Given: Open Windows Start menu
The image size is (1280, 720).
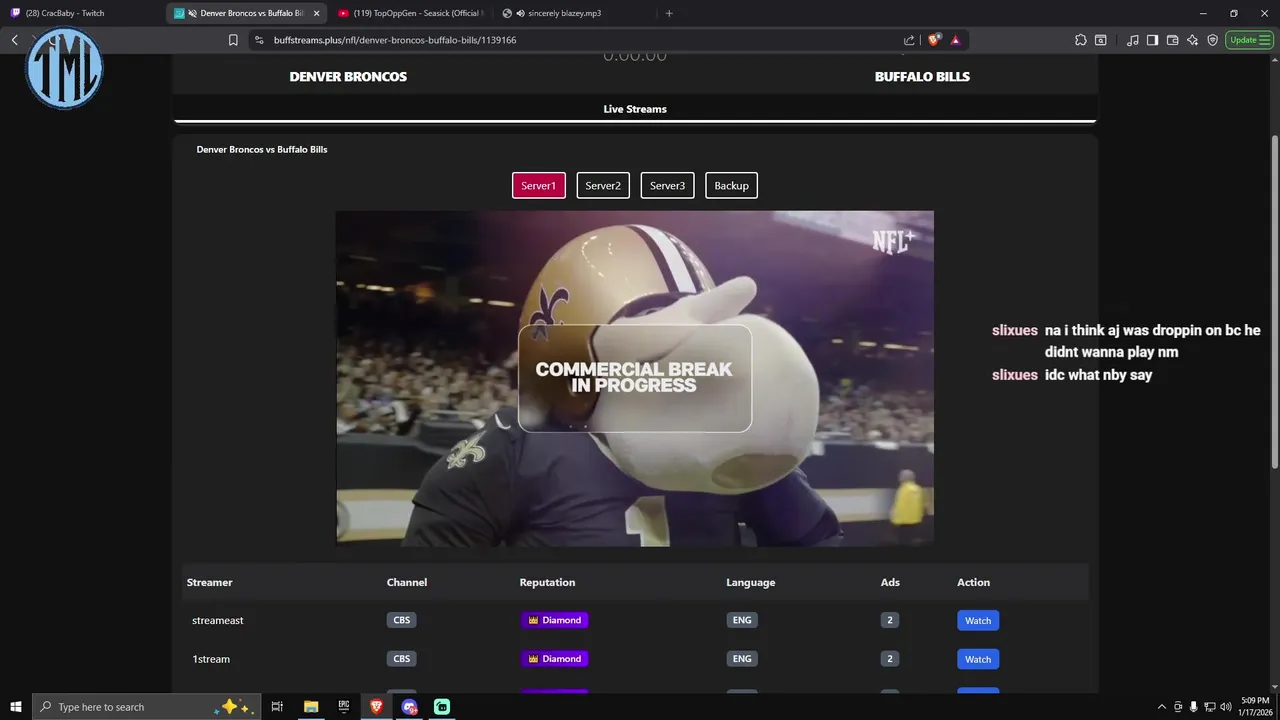Looking at the screenshot, I should click(x=16, y=707).
